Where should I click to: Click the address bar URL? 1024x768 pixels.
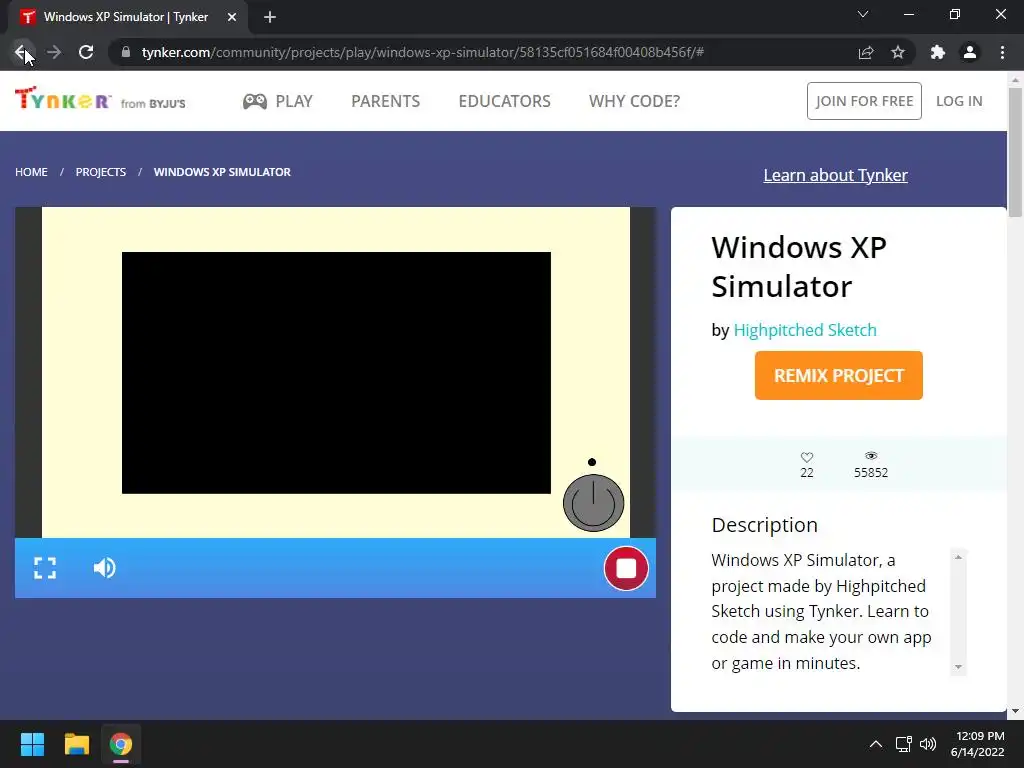(x=423, y=52)
